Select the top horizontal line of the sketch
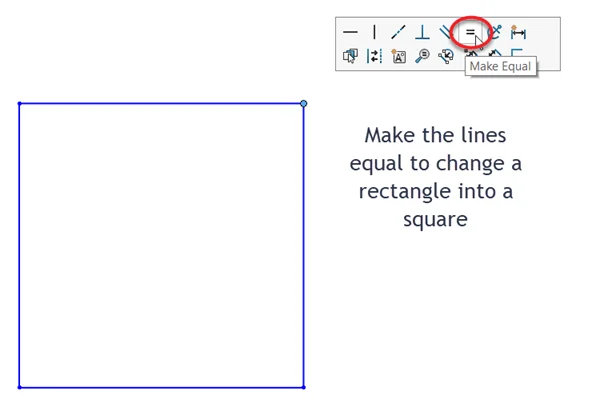This screenshot has height=411, width=600. coord(161,103)
